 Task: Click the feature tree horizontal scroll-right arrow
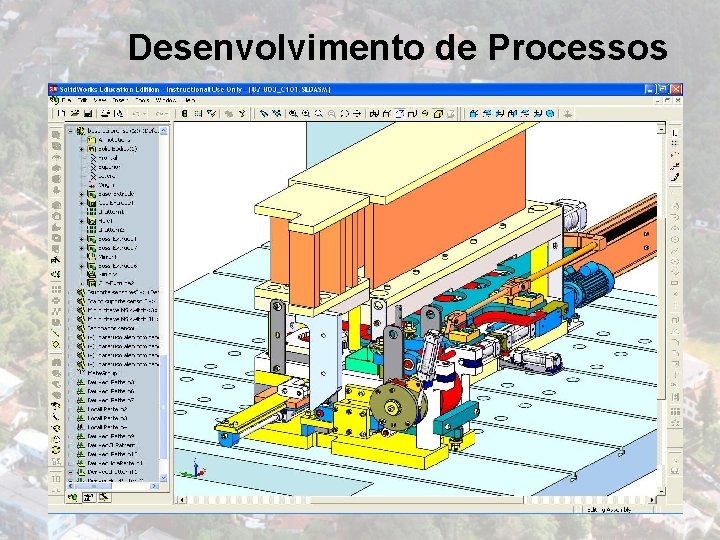(x=154, y=486)
